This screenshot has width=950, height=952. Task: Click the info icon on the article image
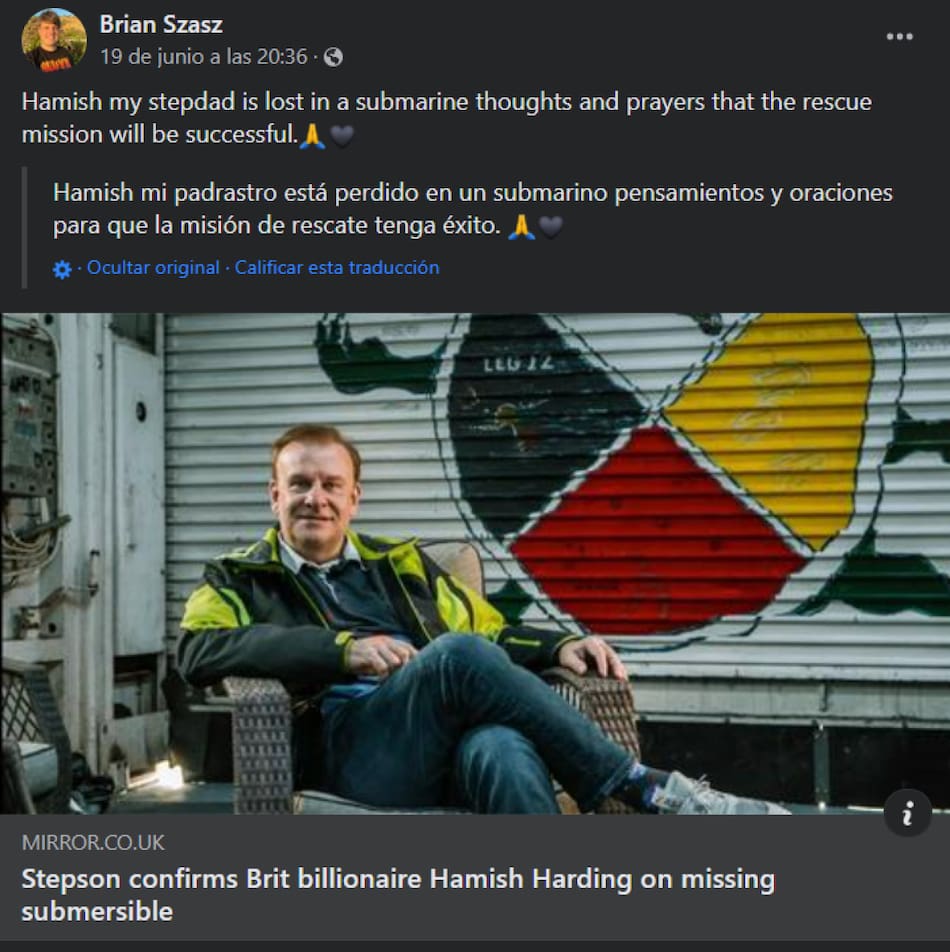coord(907,813)
